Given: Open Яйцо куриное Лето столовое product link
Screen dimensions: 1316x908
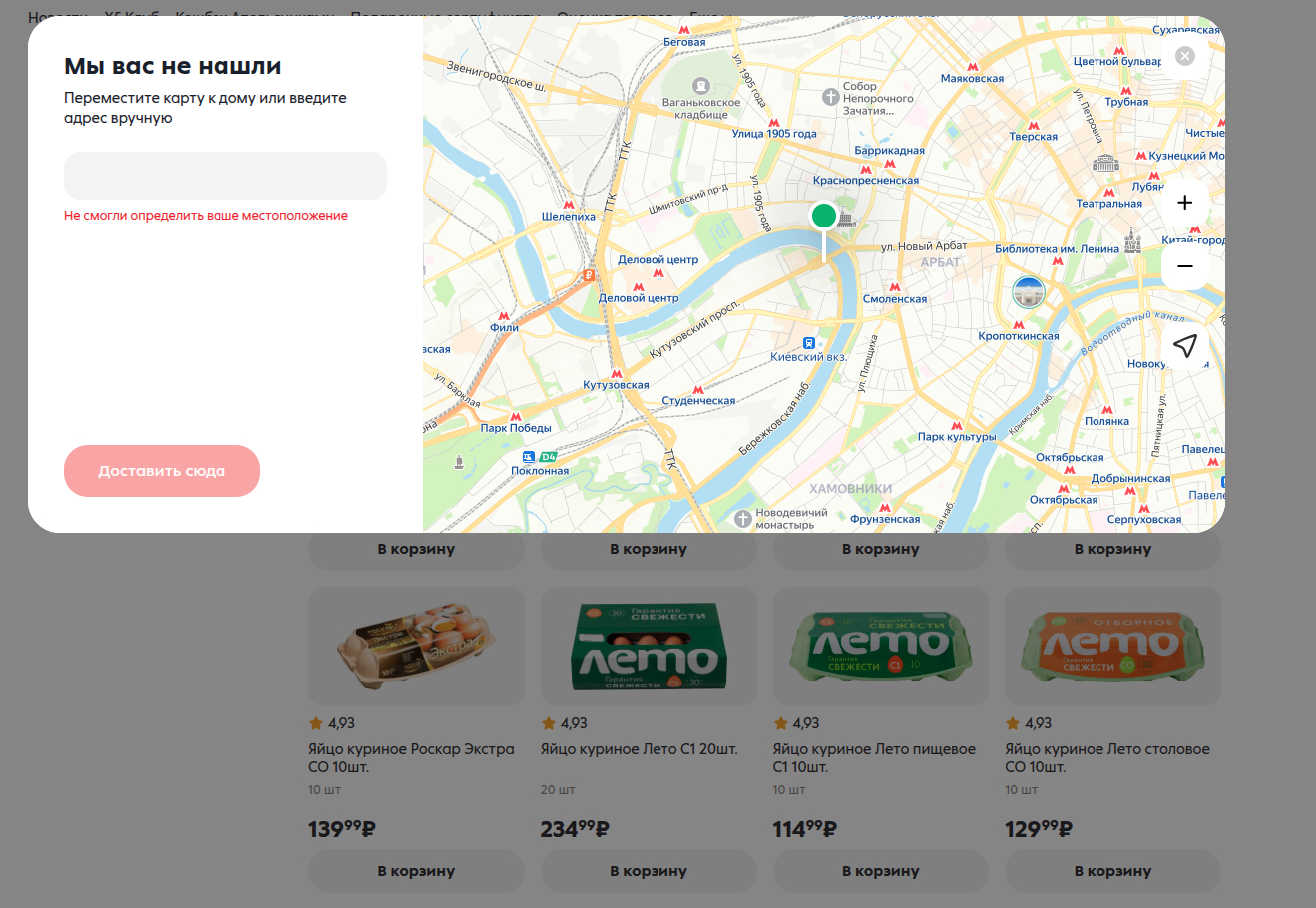Looking at the screenshot, I should pyautogui.click(x=1106, y=758).
